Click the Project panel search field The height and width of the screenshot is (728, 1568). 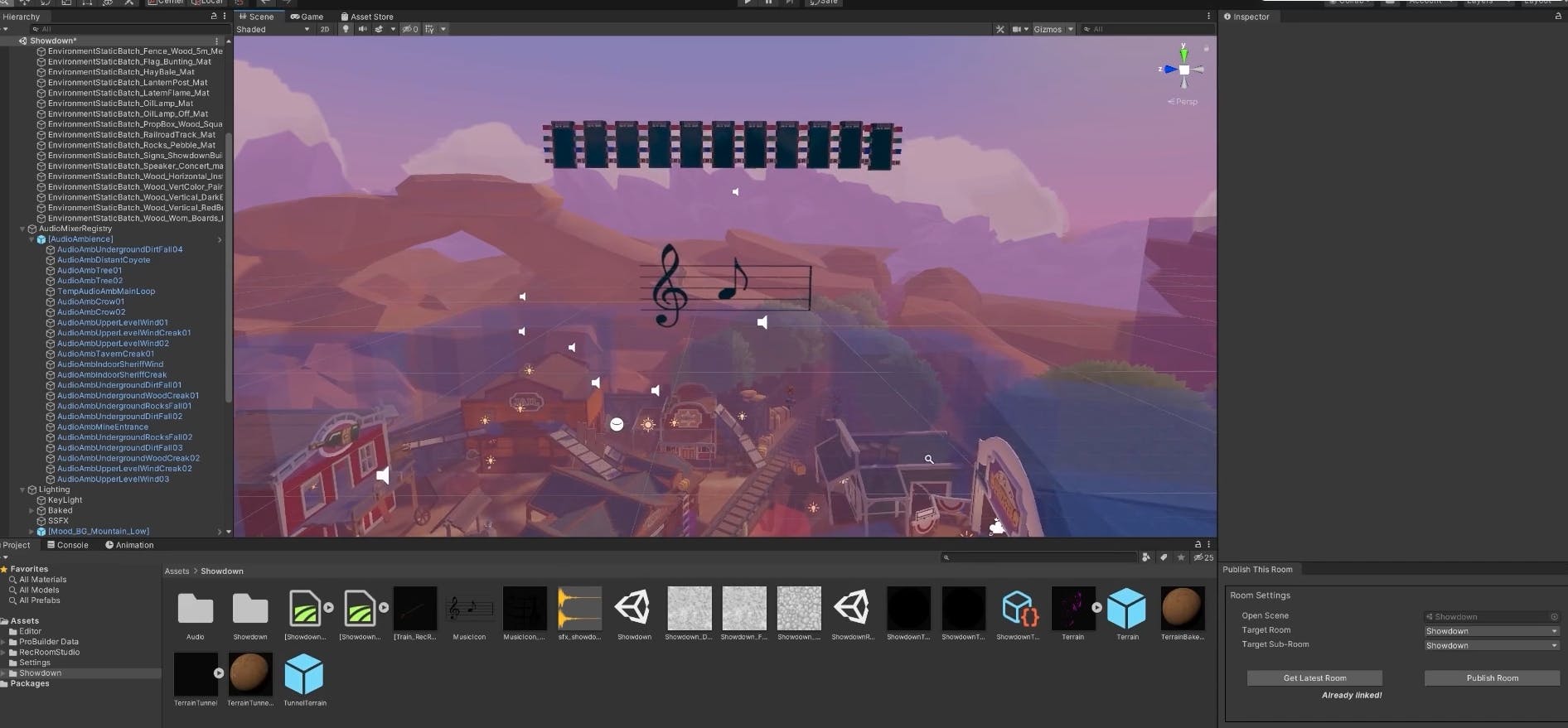(x=1038, y=557)
